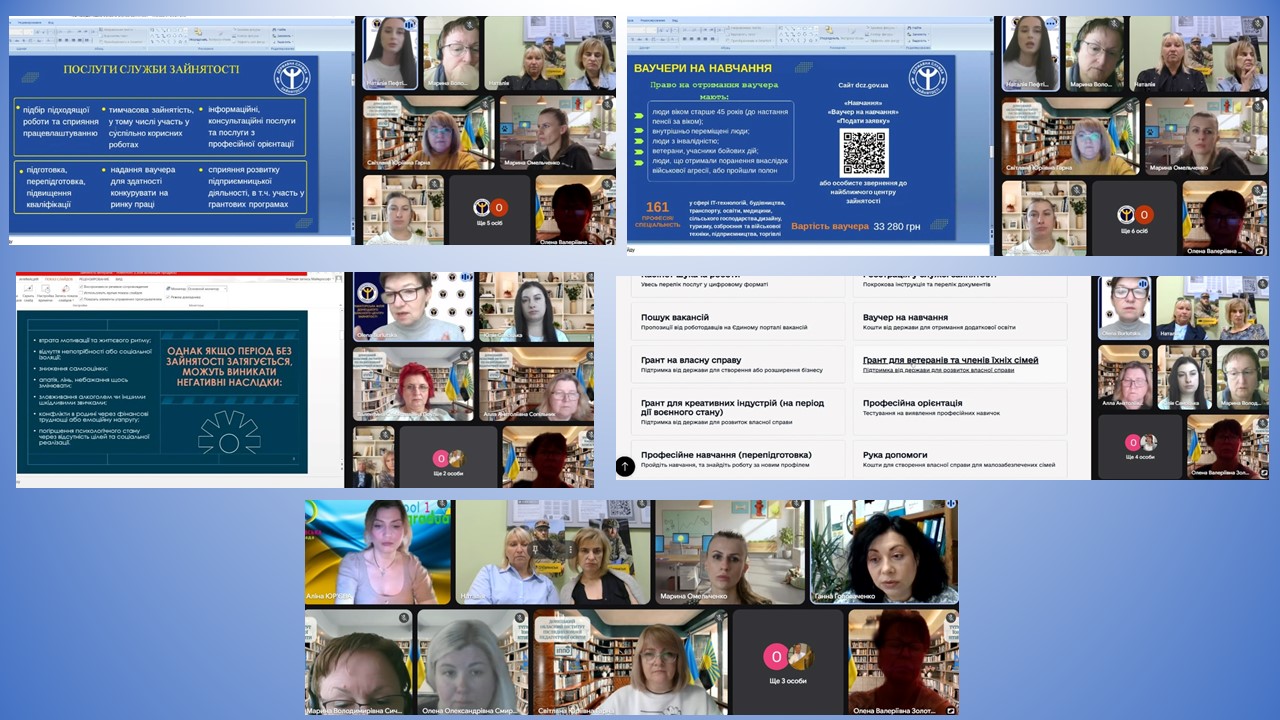Select Ганна Головаченко's video tile
The image size is (1280, 720).
(884, 552)
